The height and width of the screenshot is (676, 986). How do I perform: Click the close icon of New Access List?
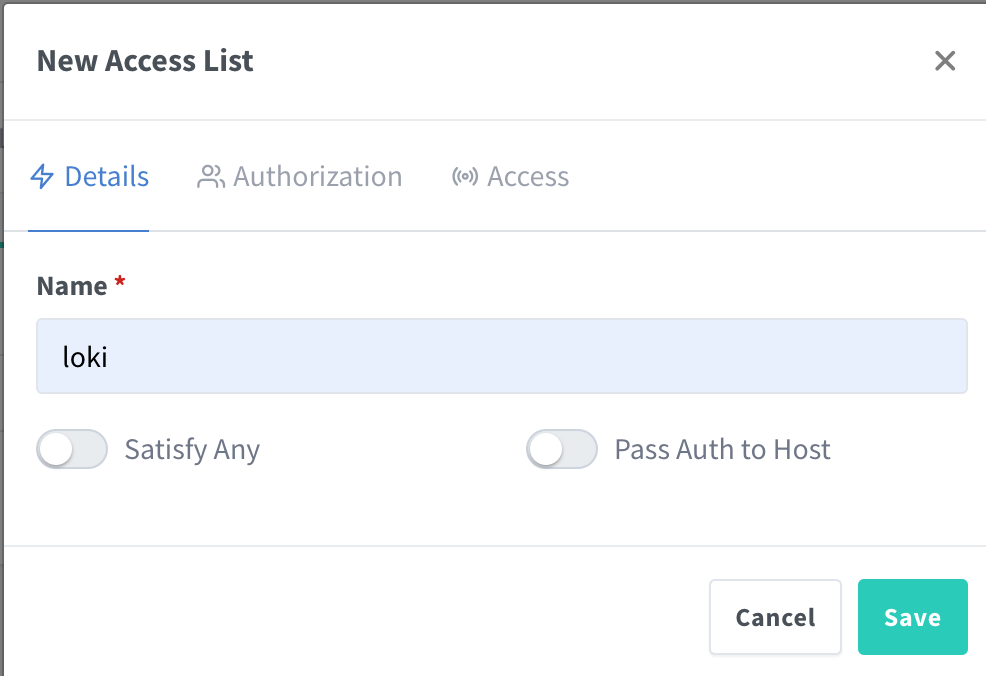click(945, 61)
